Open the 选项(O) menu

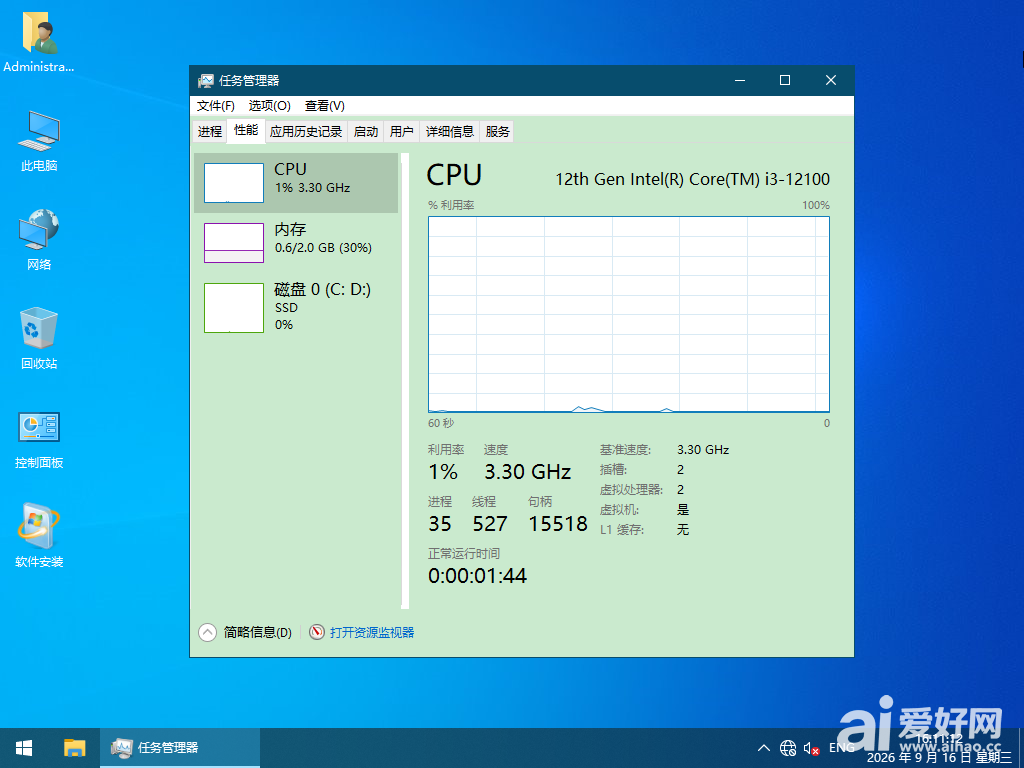click(269, 106)
